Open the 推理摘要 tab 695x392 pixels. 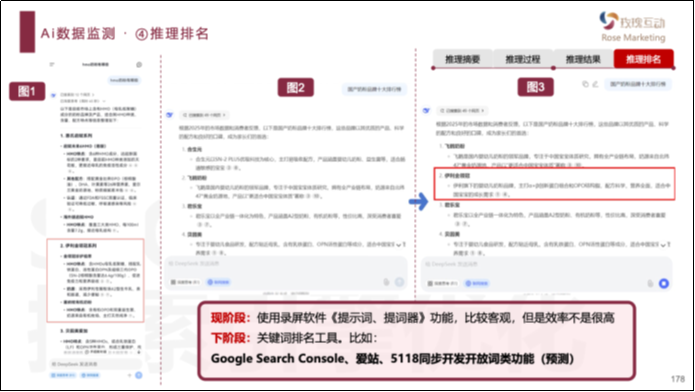click(462, 59)
